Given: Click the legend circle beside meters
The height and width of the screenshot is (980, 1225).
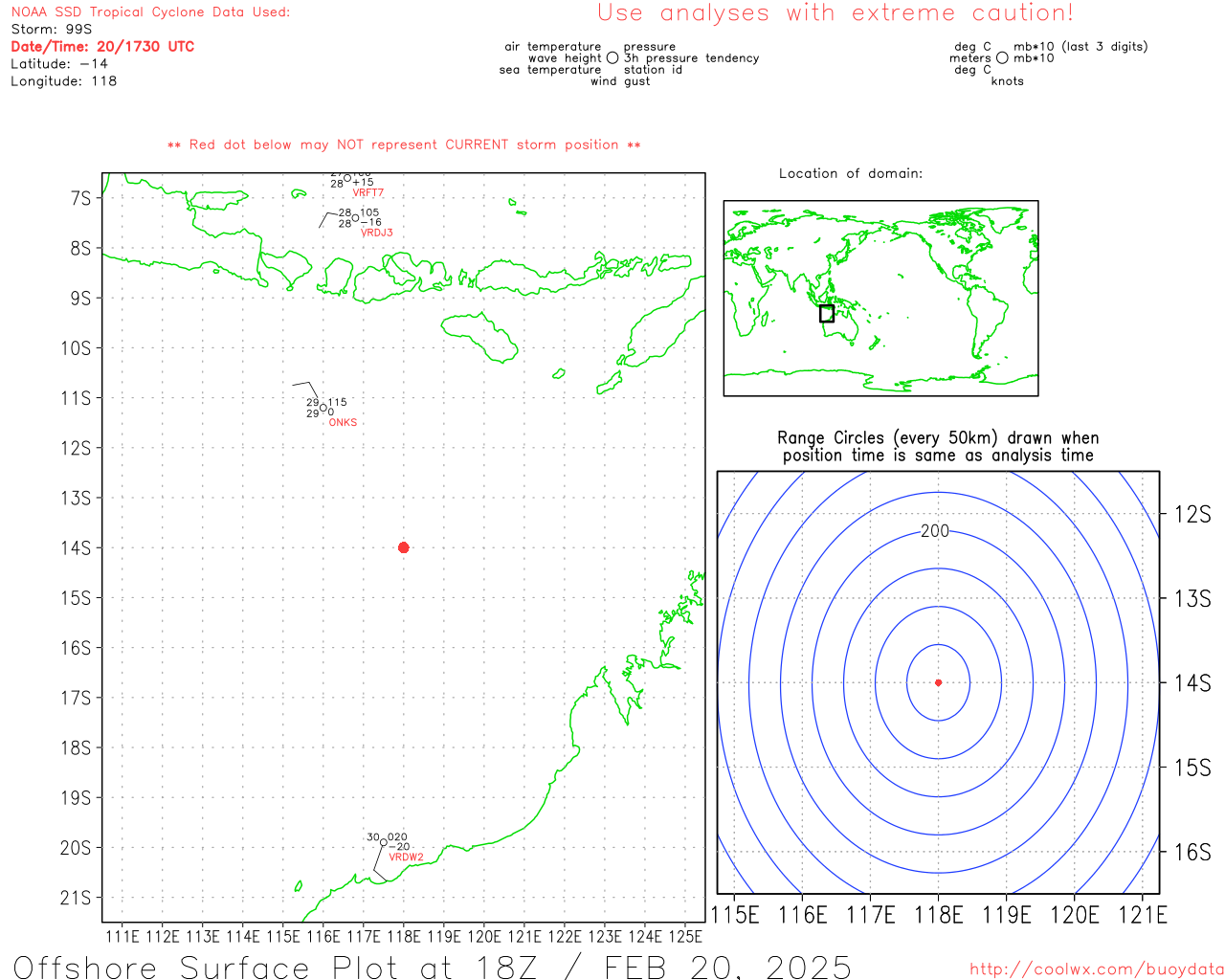Looking at the screenshot, I should (x=1002, y=57).
